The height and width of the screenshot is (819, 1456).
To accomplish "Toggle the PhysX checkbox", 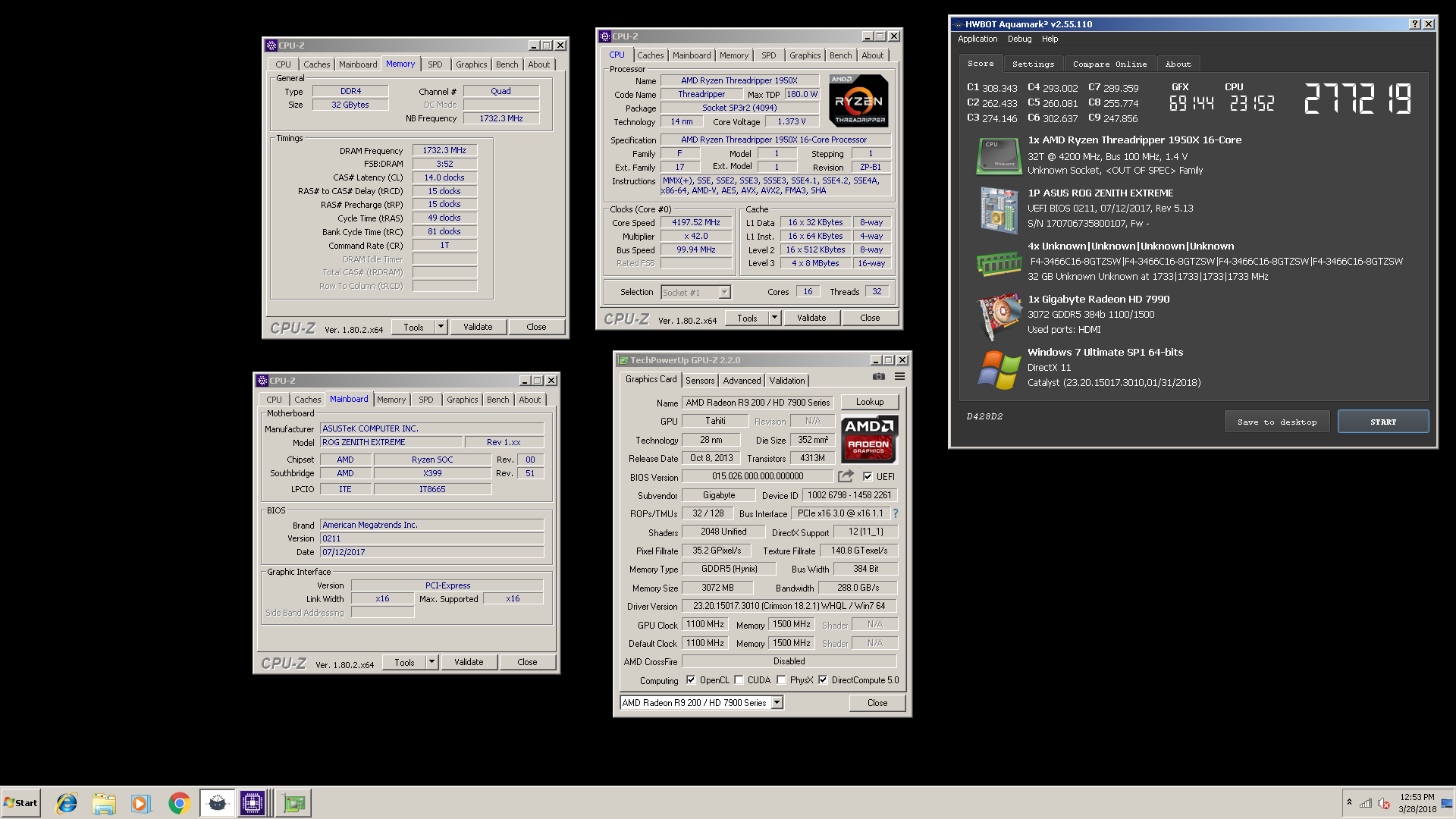I will coord(781,680).
